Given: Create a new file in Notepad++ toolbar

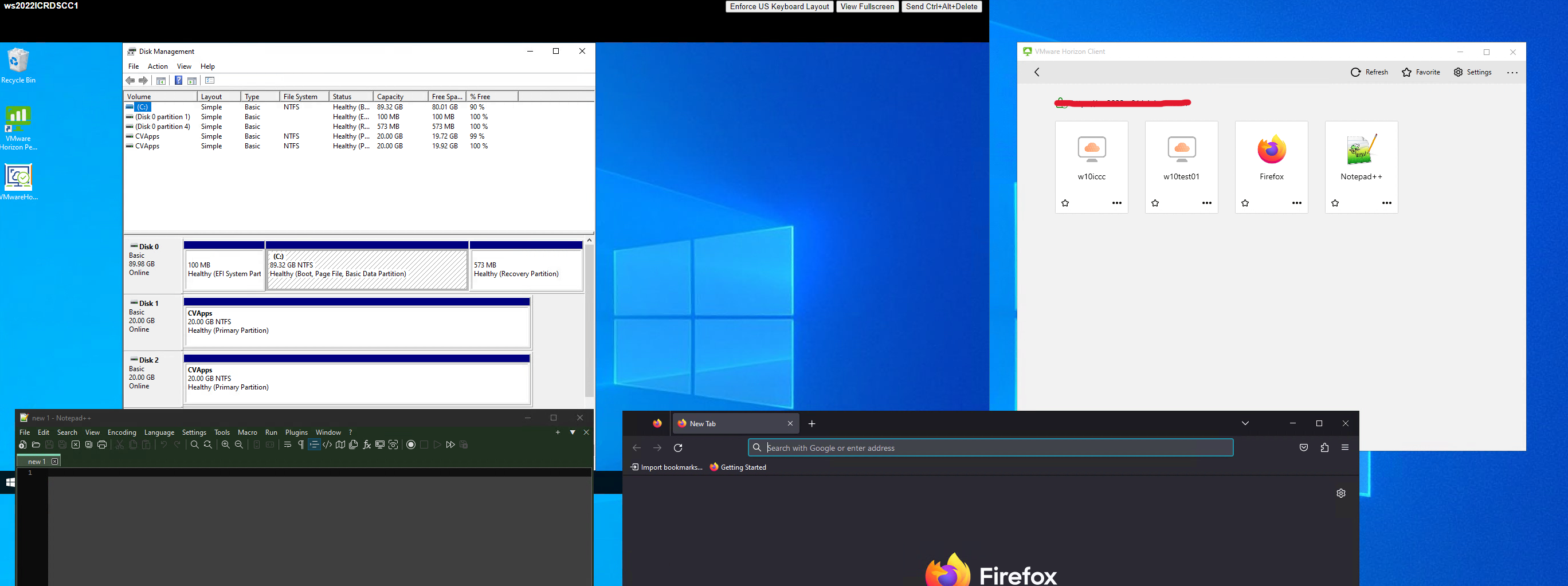Looking at the screenshot, I should (22, 445).
